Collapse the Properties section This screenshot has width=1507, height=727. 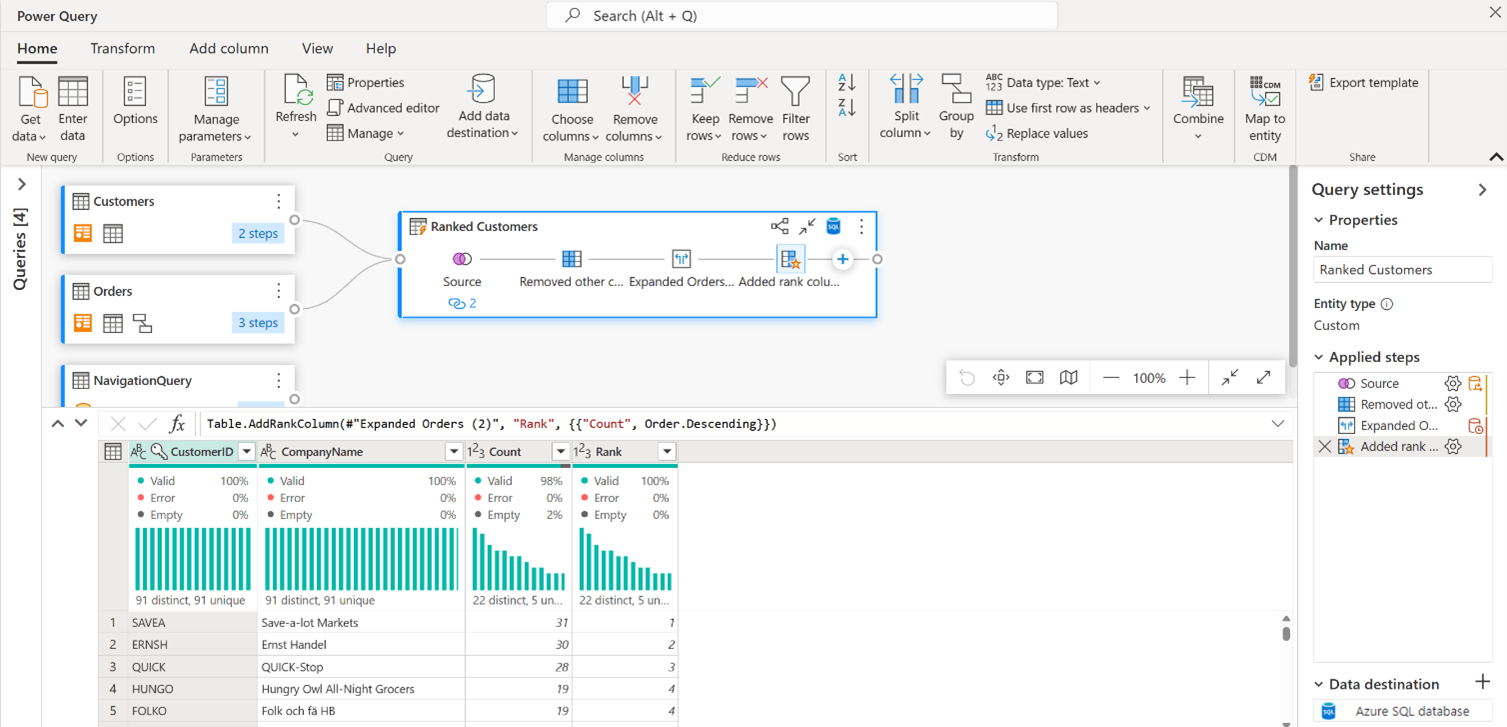point(1320,220)
